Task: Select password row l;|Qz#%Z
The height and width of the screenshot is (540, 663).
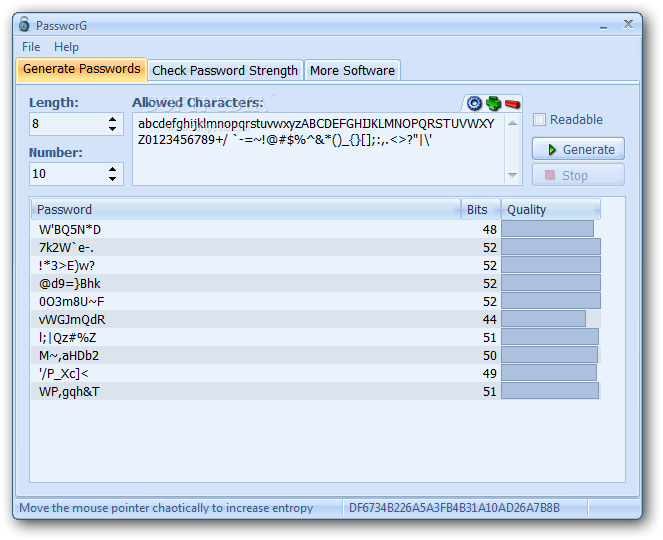Action: 316,337
